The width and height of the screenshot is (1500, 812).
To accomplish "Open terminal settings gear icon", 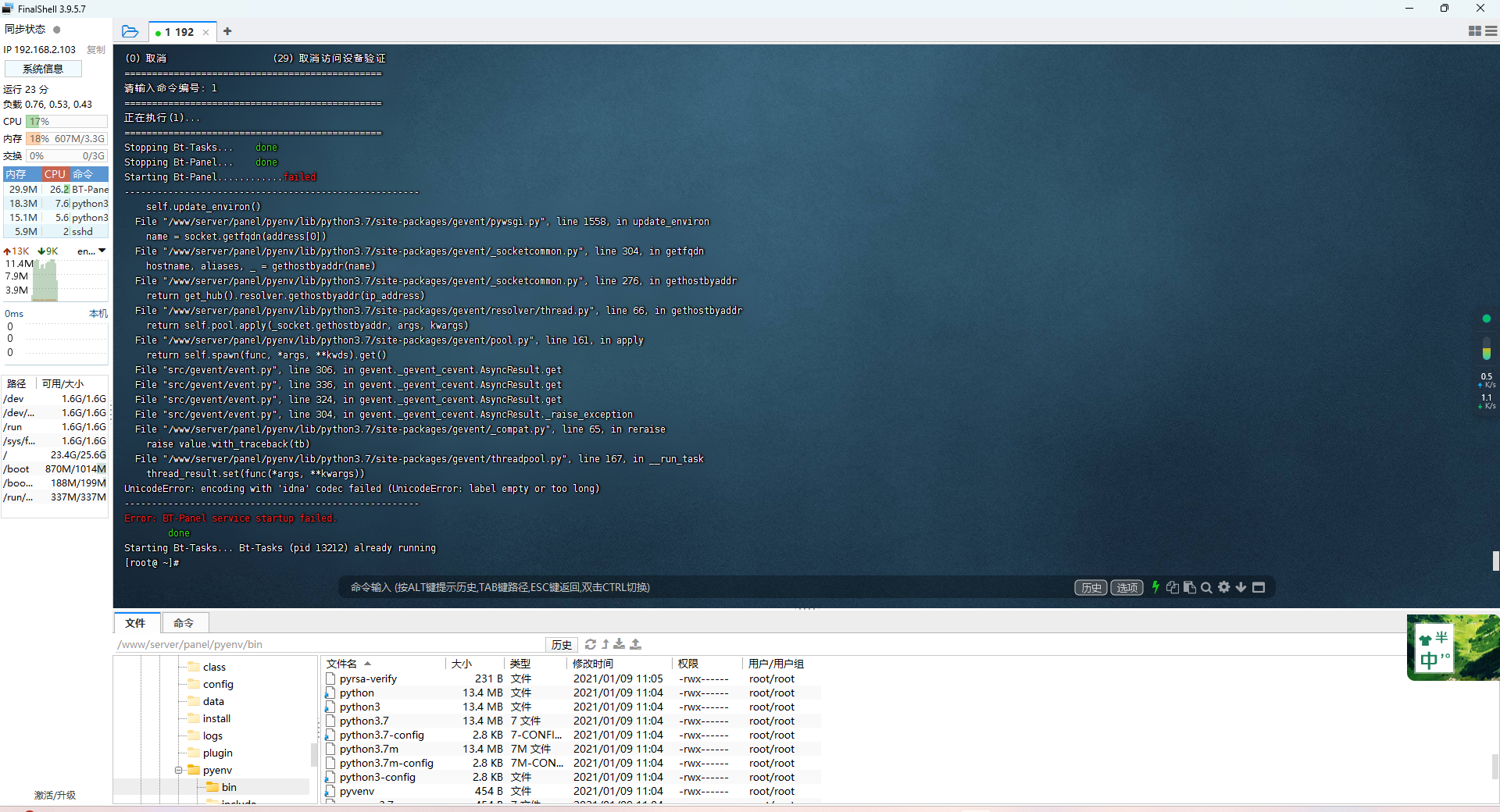I will 1224,587.
